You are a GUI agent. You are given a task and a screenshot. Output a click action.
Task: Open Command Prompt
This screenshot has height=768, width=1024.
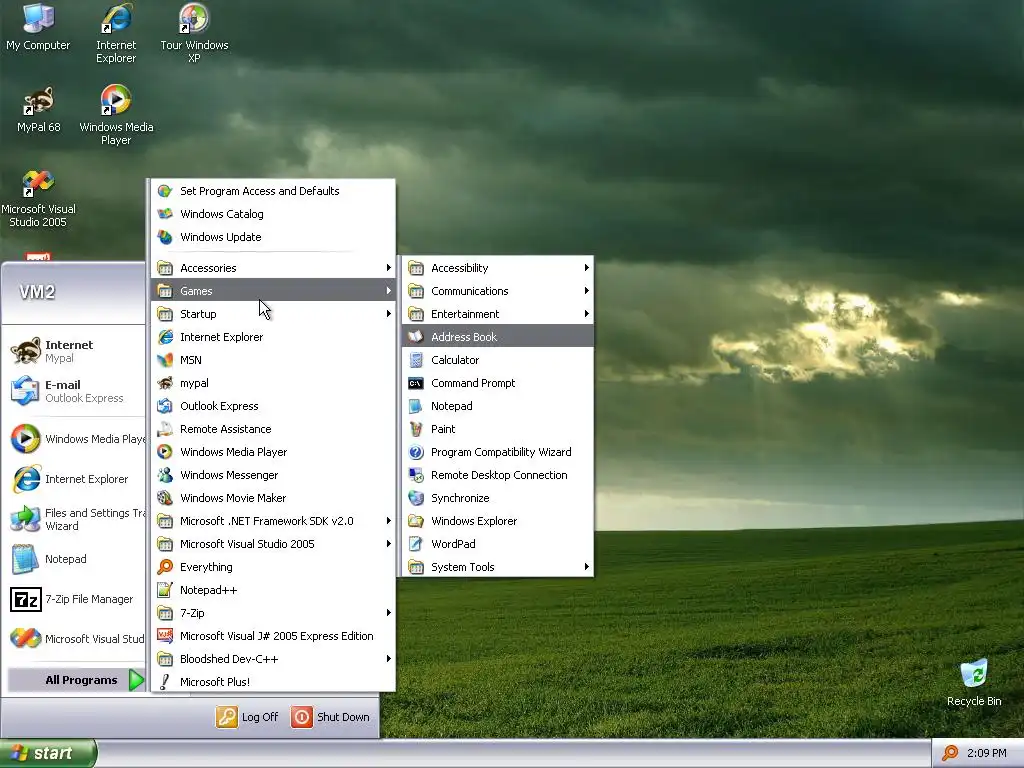point(498,383)
